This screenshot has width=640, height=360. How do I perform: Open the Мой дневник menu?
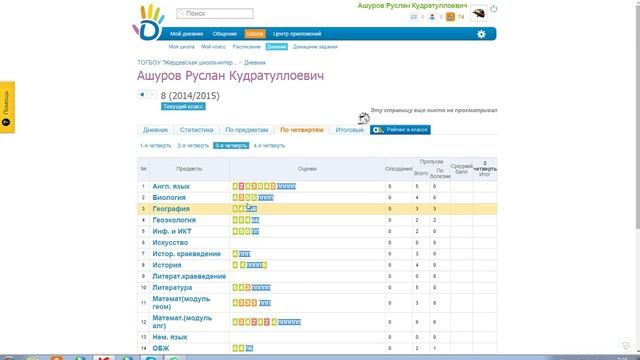pos(187,34)
